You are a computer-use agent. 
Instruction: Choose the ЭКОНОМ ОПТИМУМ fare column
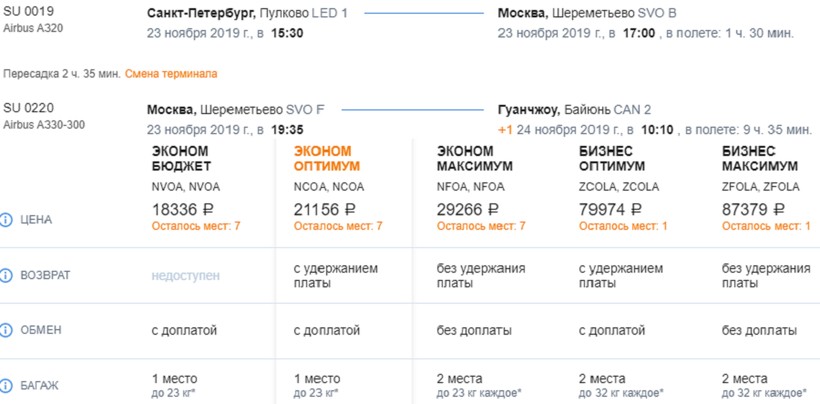point(326,157)
